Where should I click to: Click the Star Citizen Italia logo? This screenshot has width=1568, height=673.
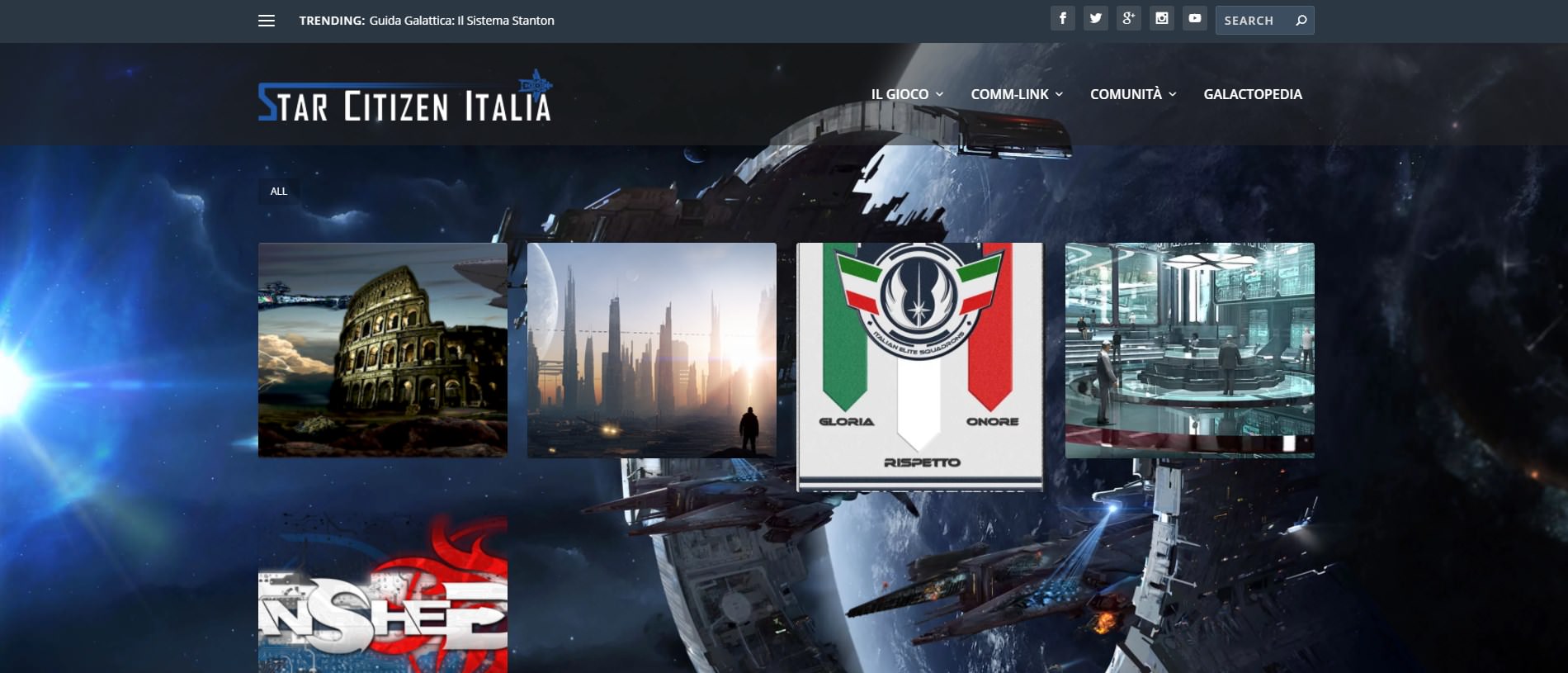[404, 99]
